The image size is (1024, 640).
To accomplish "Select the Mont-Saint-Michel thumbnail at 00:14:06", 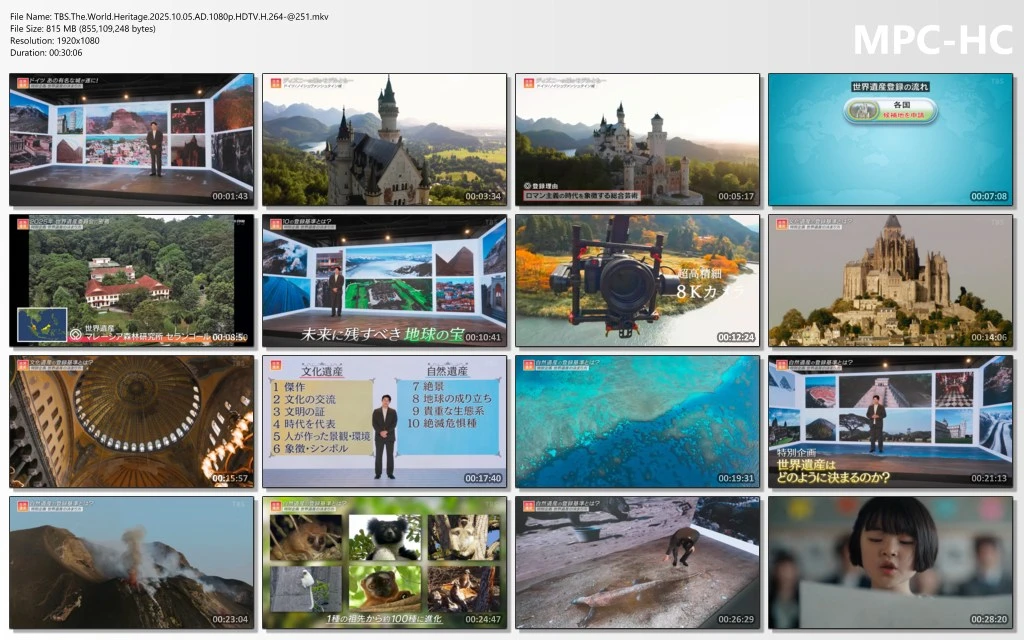I will [x=890, y=280].
